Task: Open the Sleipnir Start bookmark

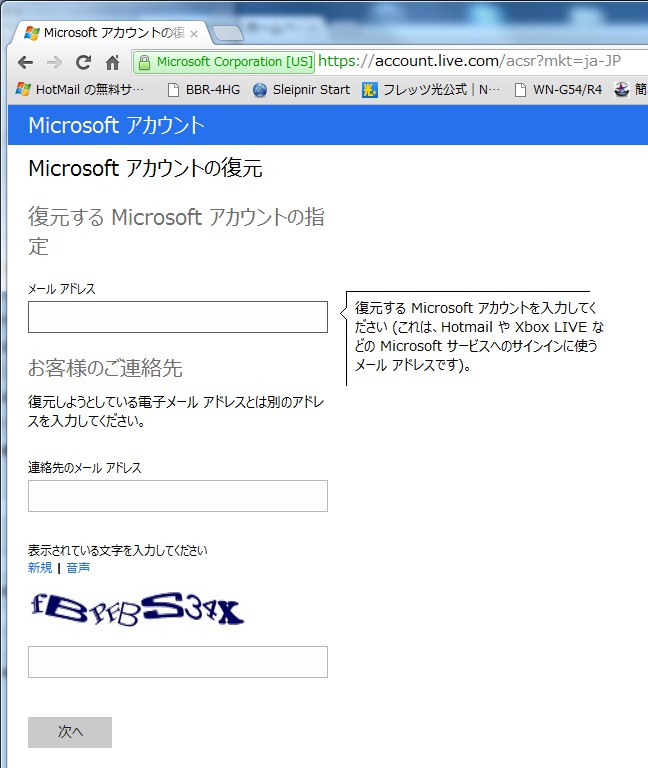Action: click(x=301, y=90)
